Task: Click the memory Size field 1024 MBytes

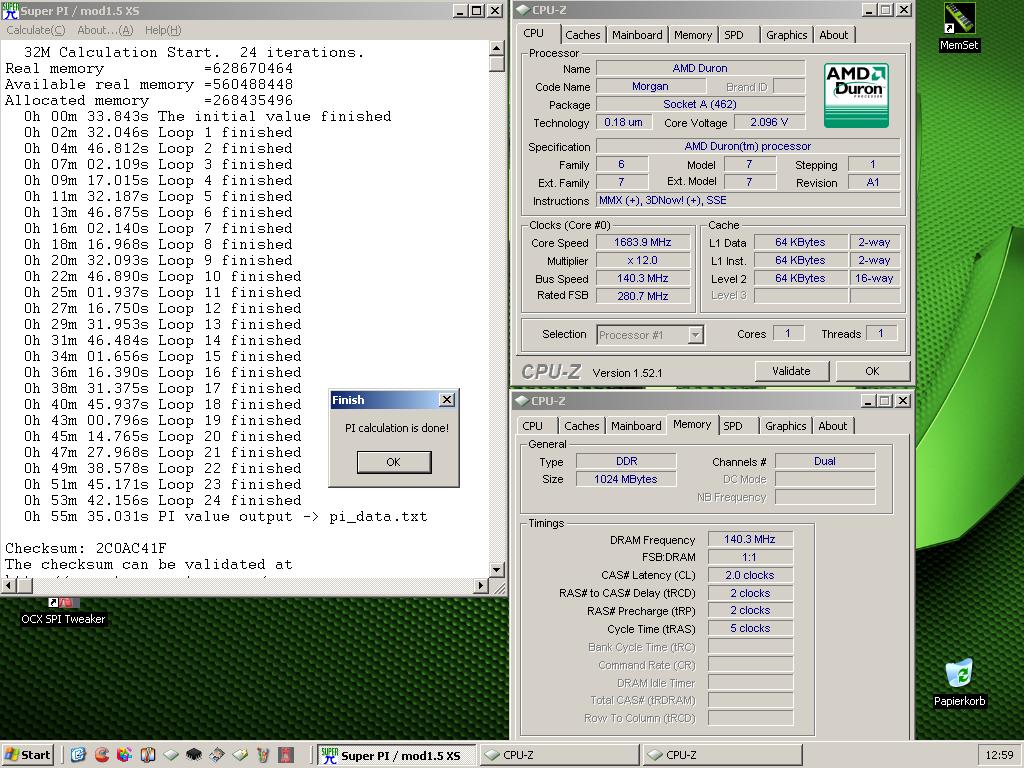Action: point(626,479)
